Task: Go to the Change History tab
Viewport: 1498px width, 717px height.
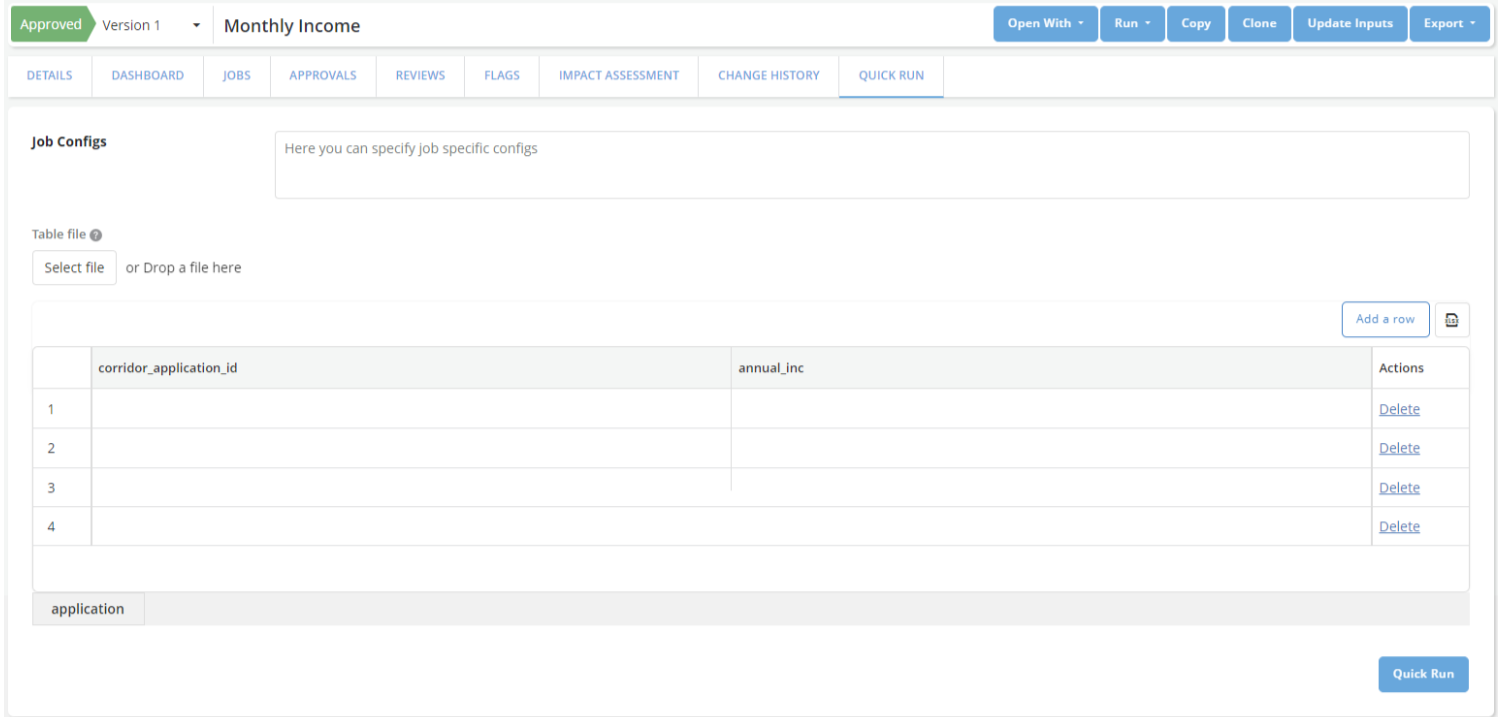Action: click(x=768, y=76)
